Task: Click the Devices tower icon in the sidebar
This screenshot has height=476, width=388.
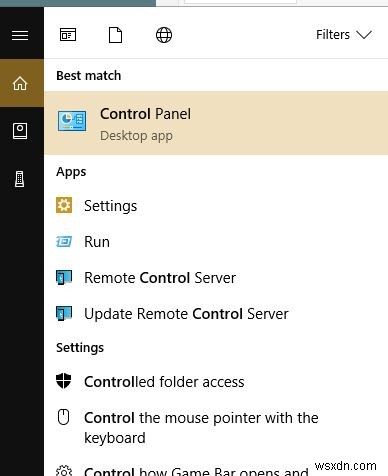Action: (x=20, y=179)
